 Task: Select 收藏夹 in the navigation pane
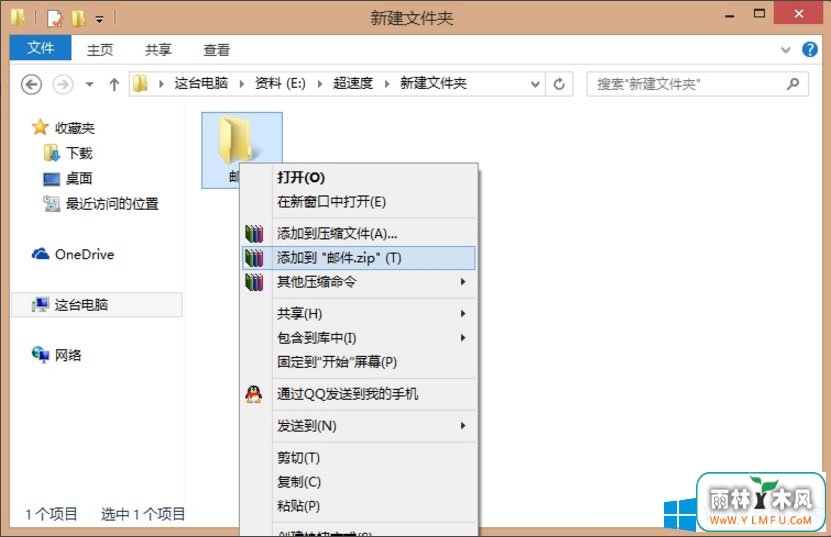tap(74, 128)
